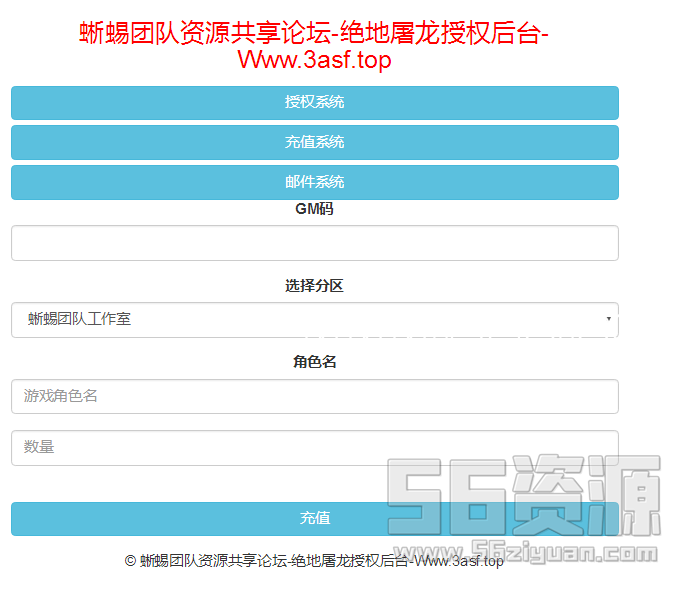Screen dimensions: 690x590
Task: Focus the GM码 input field
Action: click(314, 243)
